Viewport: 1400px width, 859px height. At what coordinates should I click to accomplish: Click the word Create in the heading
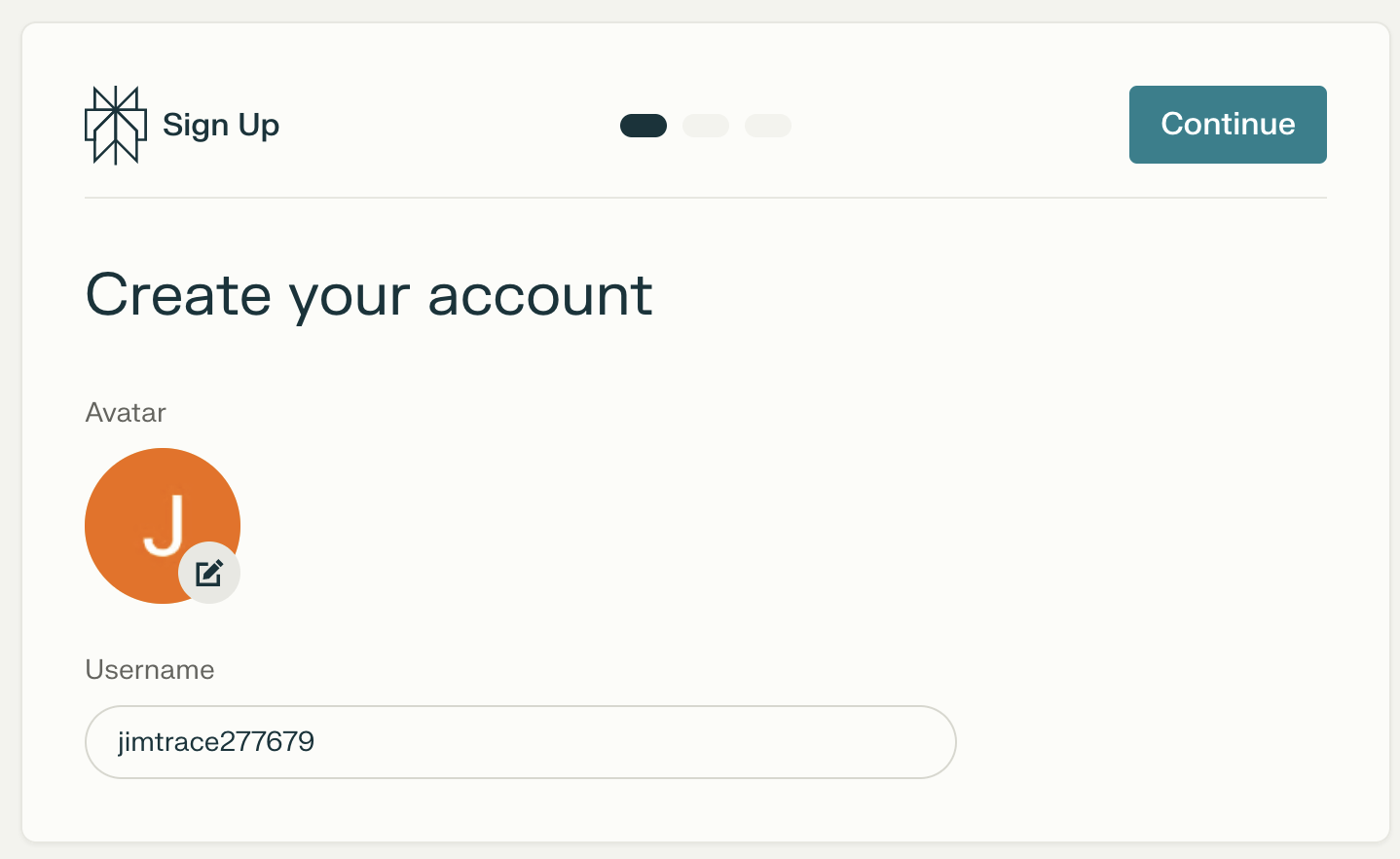[x=178, y=294]
